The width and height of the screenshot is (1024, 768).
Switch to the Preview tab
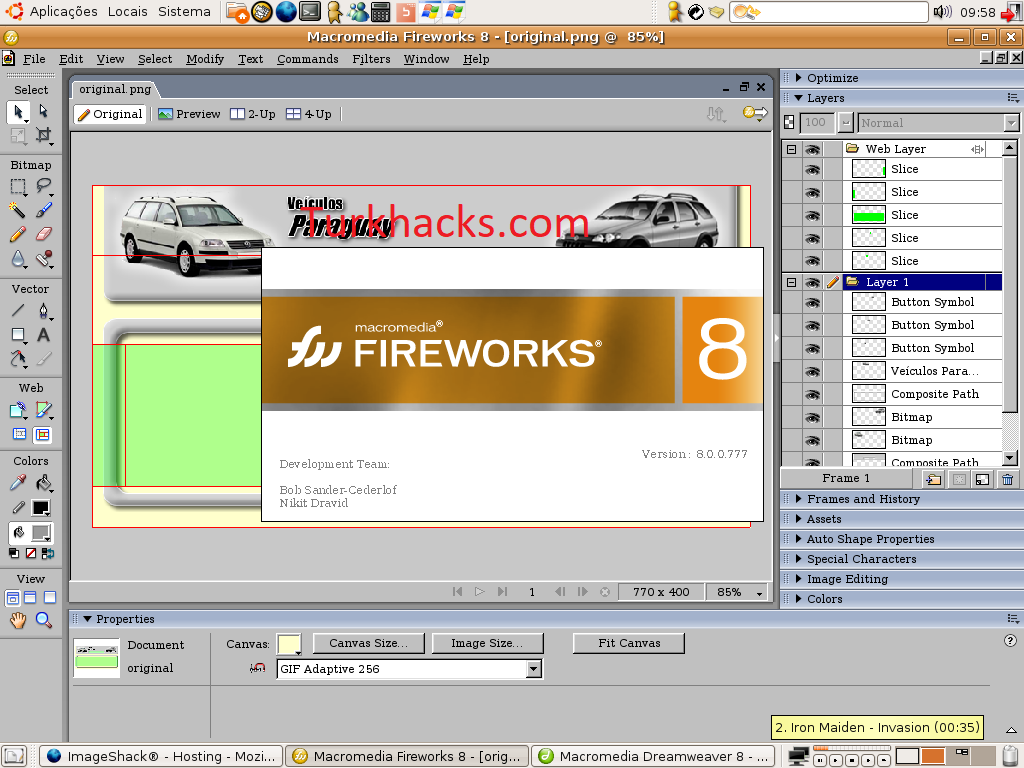point(189,114)
